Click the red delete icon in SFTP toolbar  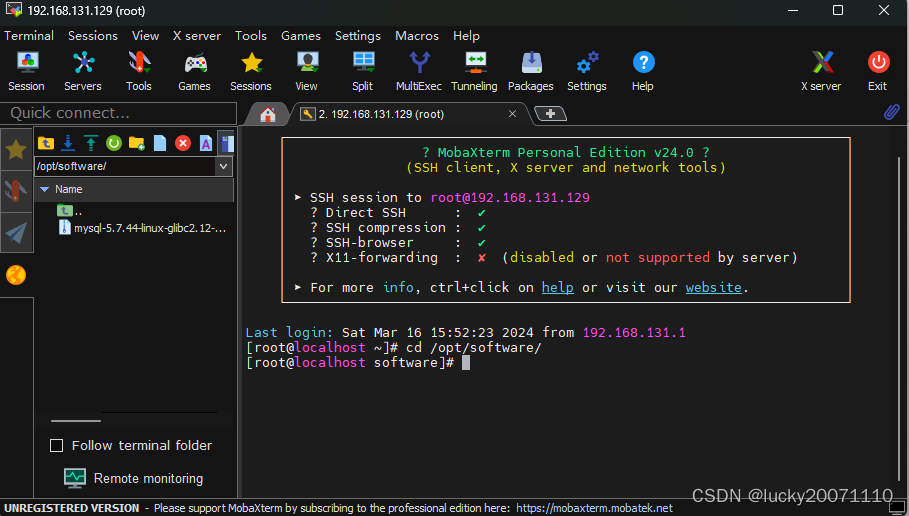(183, 143)
